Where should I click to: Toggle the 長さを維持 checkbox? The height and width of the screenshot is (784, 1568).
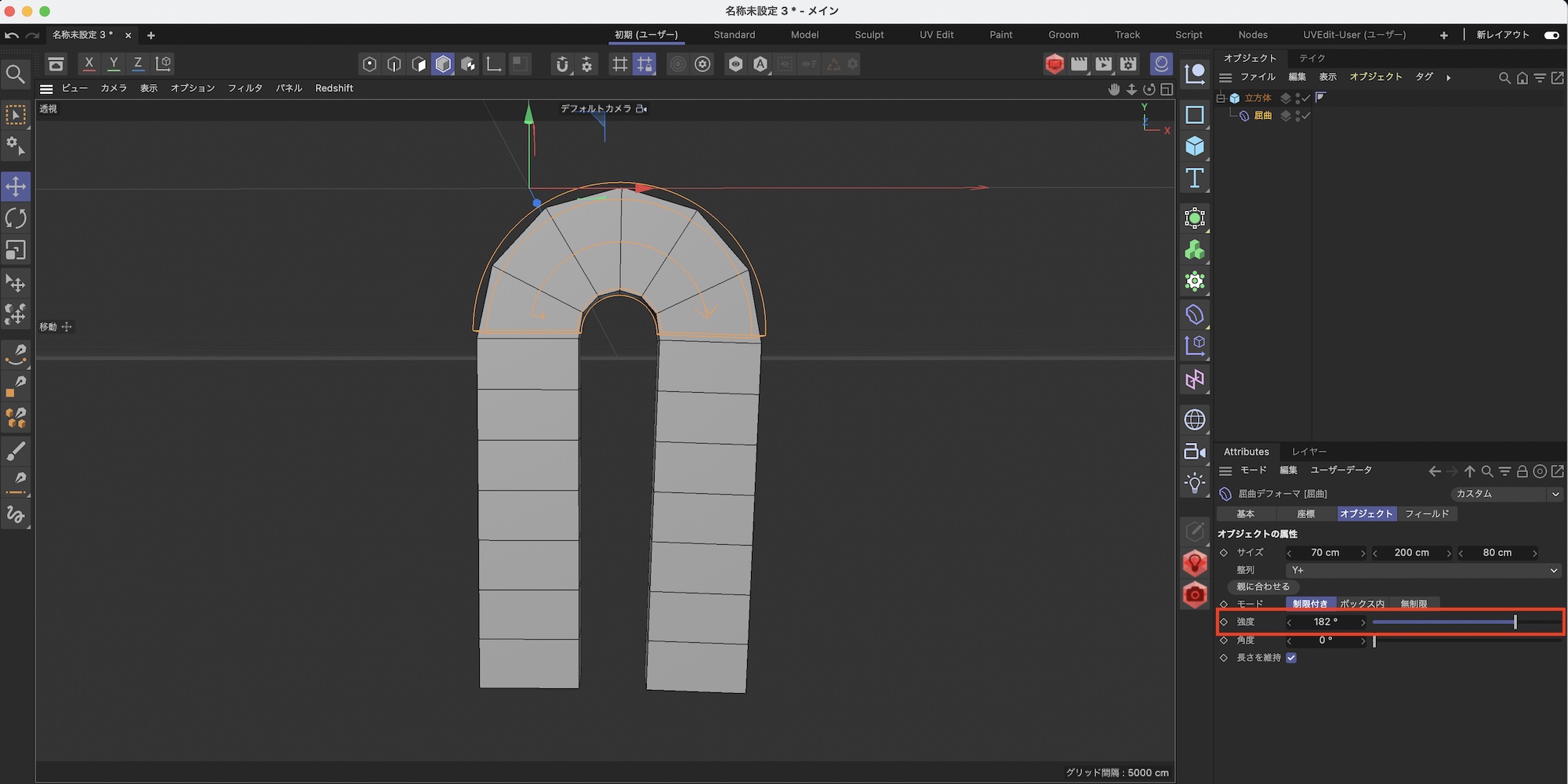pyautogui.click(x=1291, y=658)
